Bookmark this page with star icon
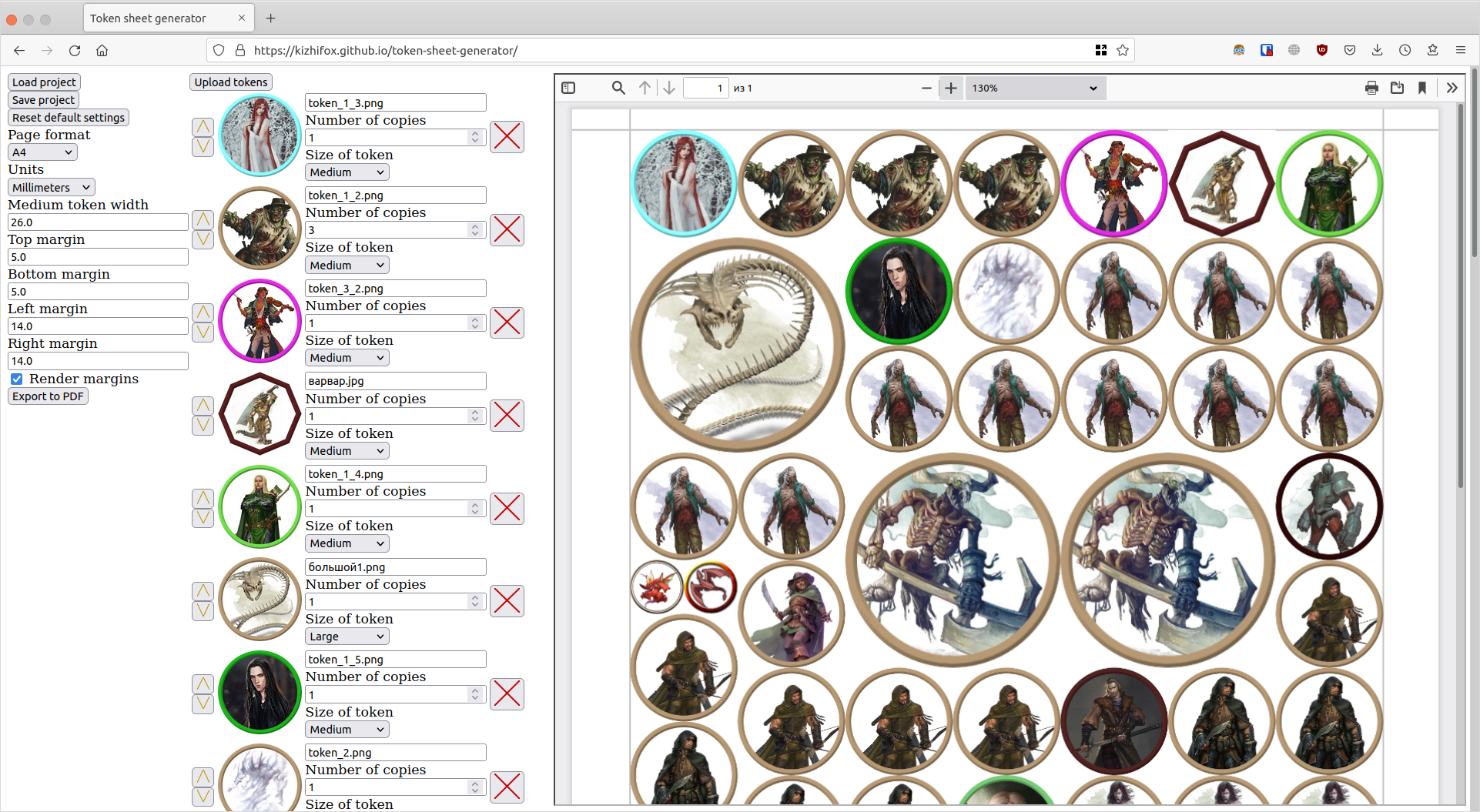This screenshot has height=812, width=1480. [x=1123, y=50]
